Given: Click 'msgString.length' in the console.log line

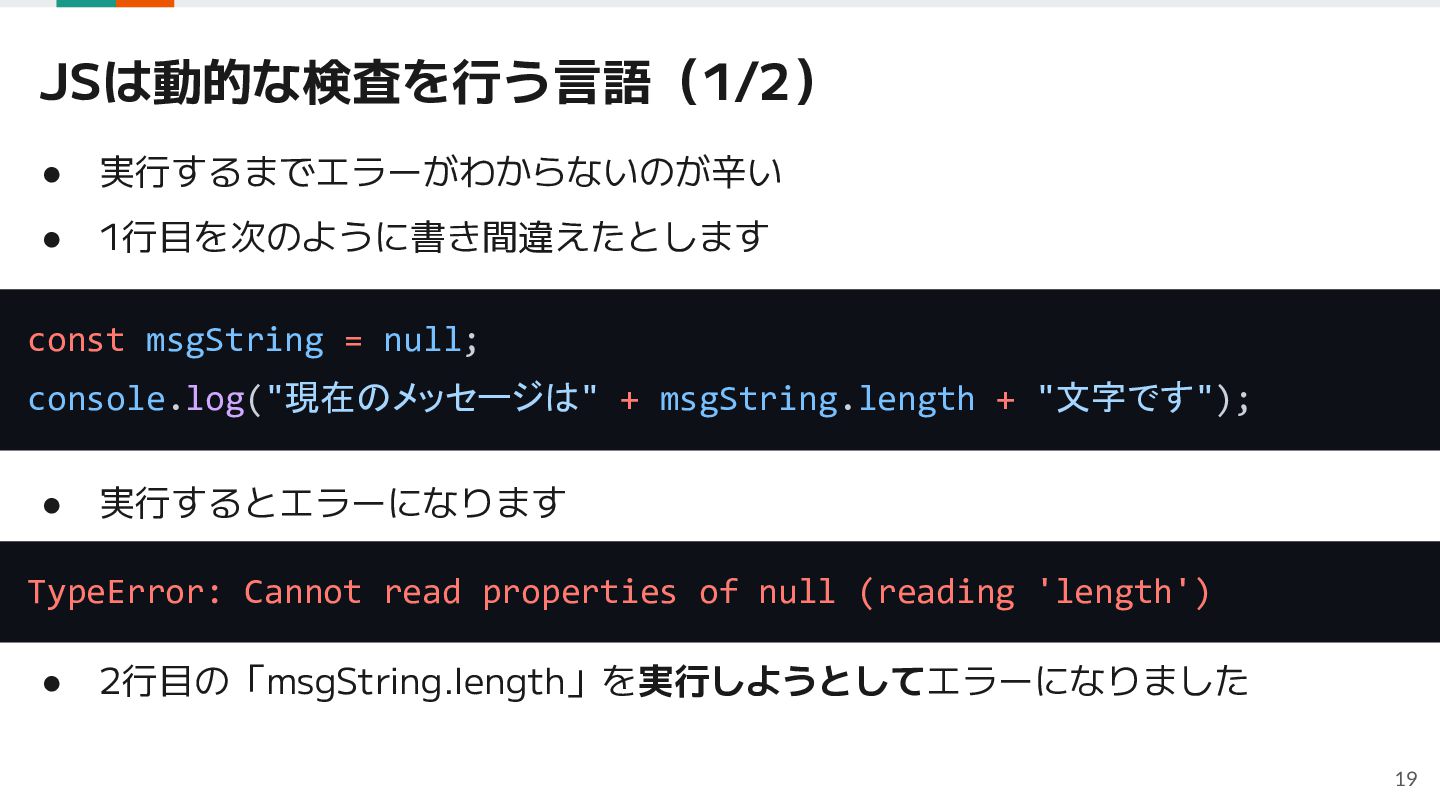Looking at the screenshot, I should (817, 400).
